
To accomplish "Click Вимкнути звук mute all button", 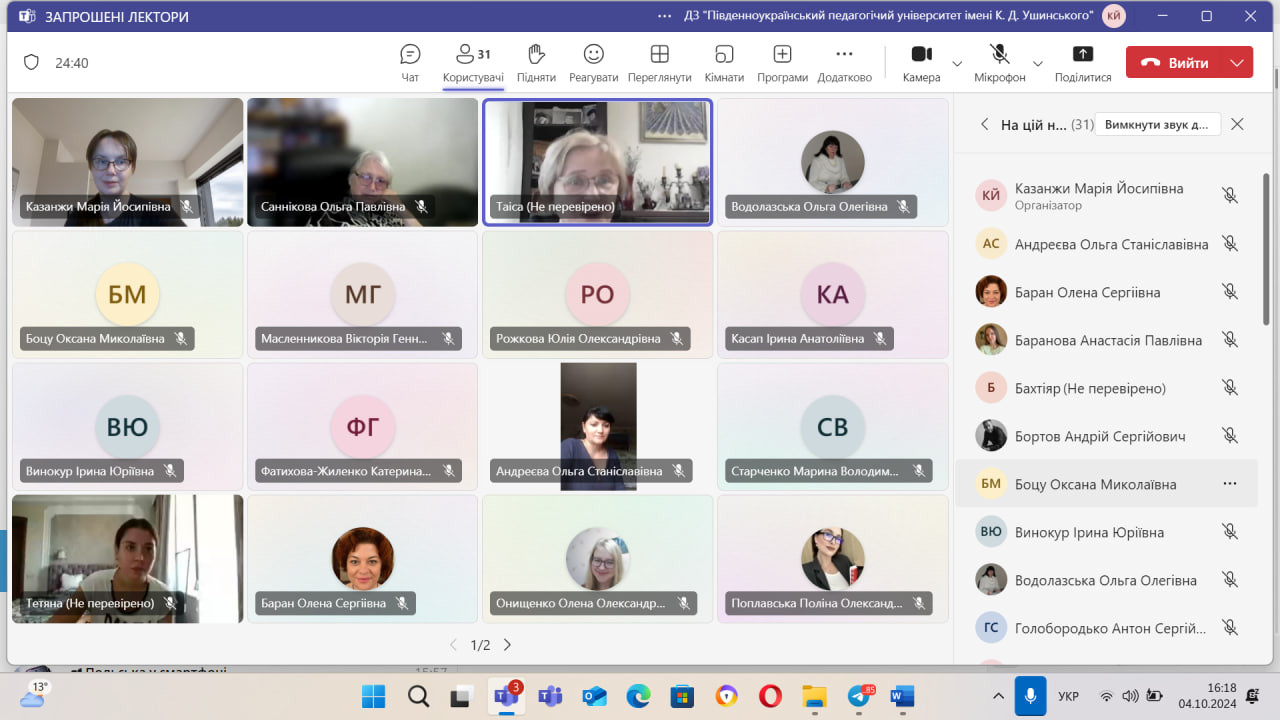I will click(x=1158, y=124).
